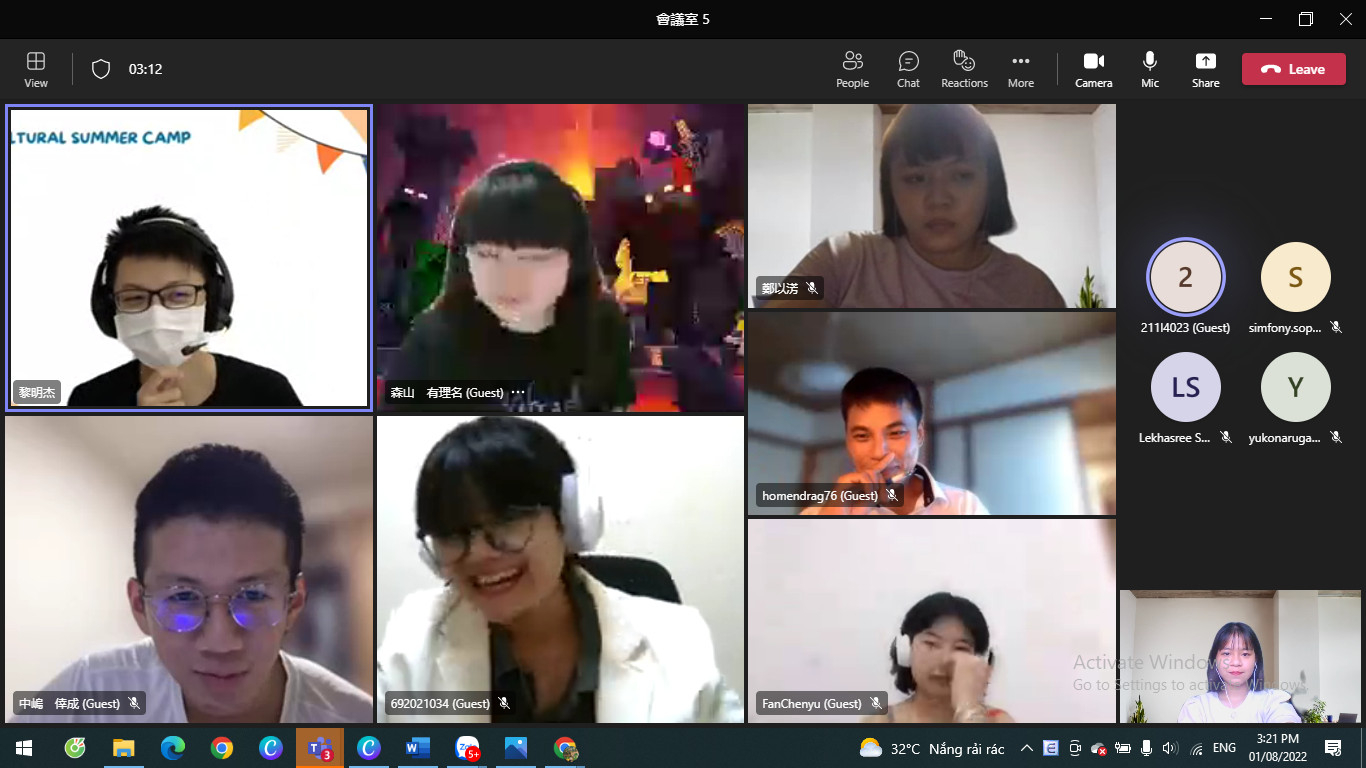Open Microsoft Teams in taskbar
The height and width of the screenshot is (768, 1366).
(x=320, y=748)
